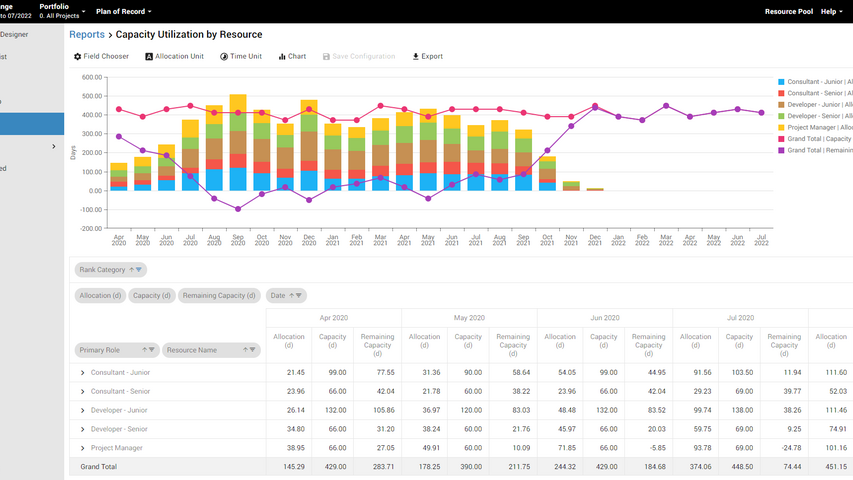Expand the Developer - Senior row
The height and width of the screenshot is (480, 853).
83,429
